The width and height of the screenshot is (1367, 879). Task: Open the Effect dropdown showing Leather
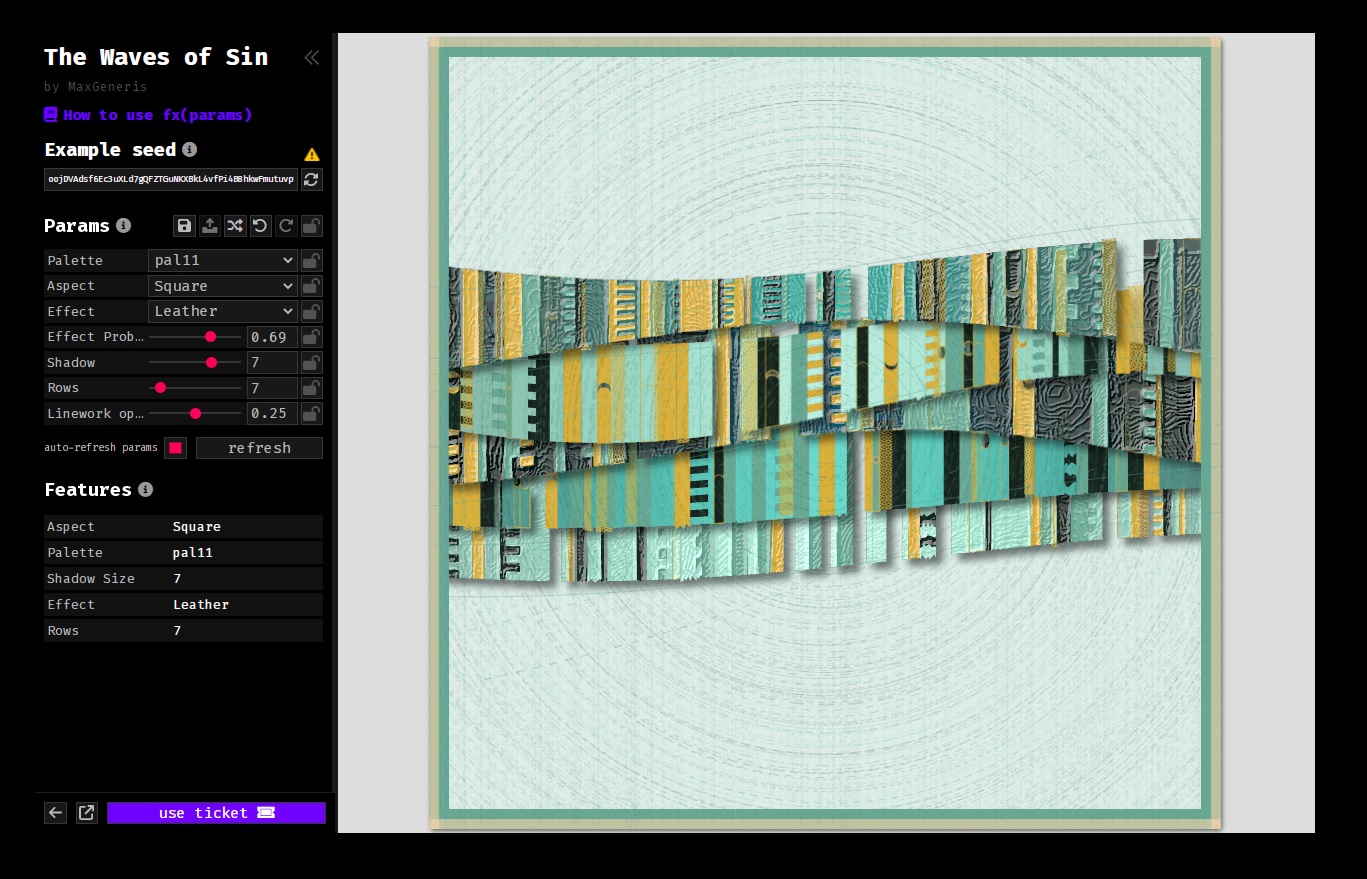(223, 312)
